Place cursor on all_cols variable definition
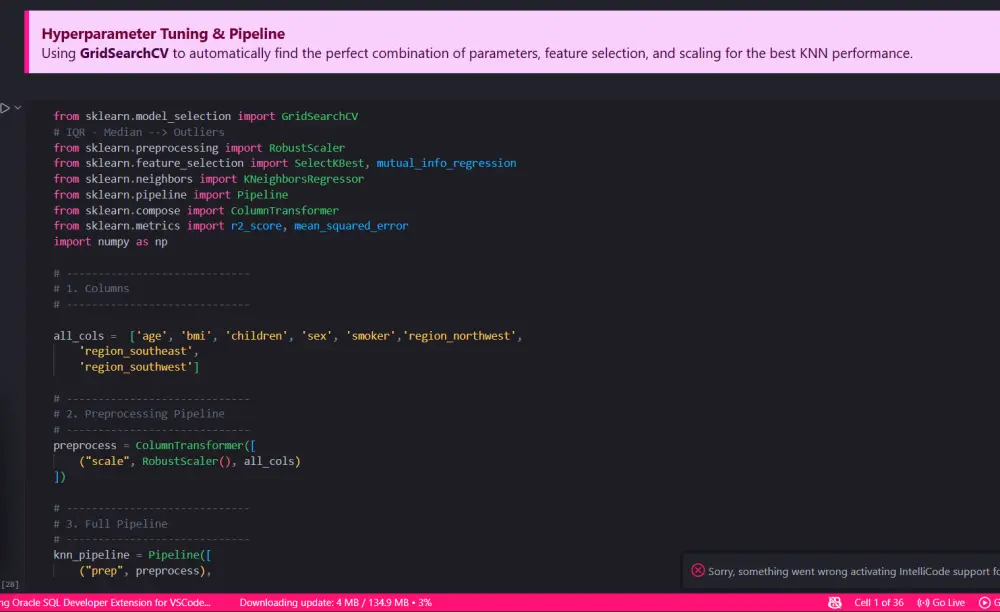This screenshot has width=1000, height=612. 78,336
